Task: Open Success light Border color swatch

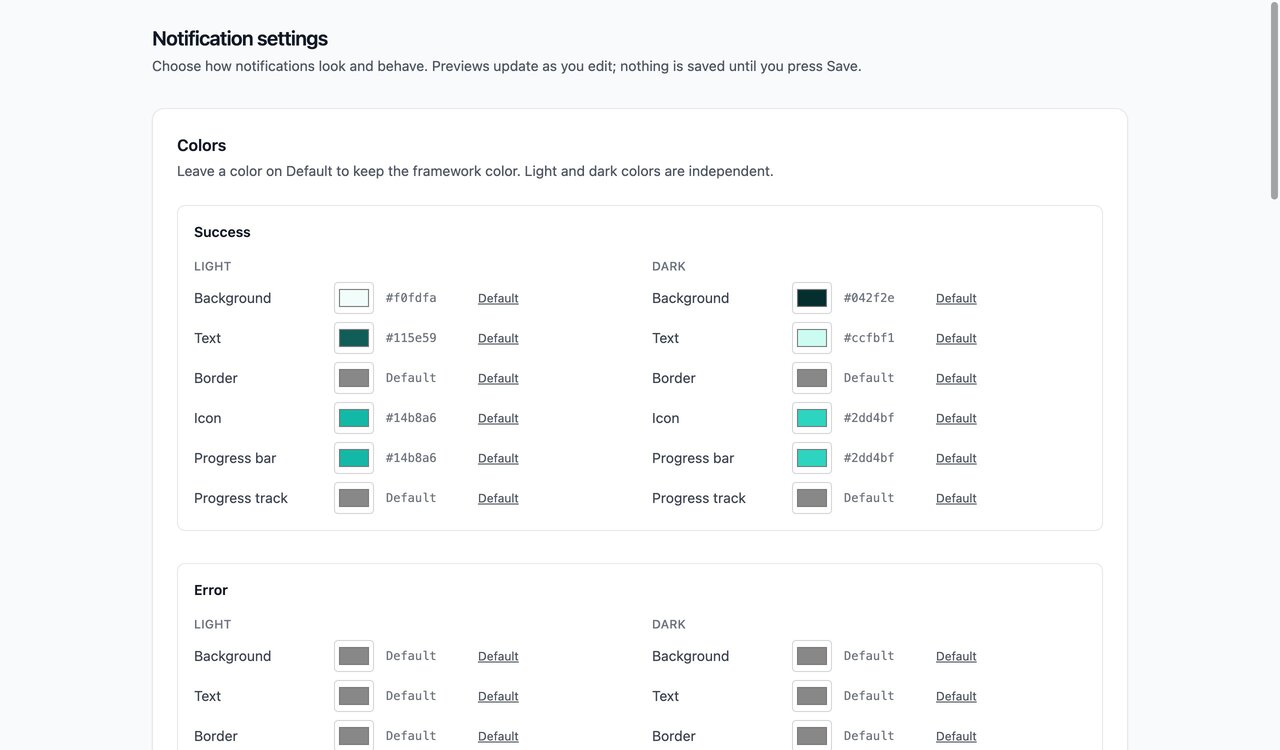Action: coord(354,378)
